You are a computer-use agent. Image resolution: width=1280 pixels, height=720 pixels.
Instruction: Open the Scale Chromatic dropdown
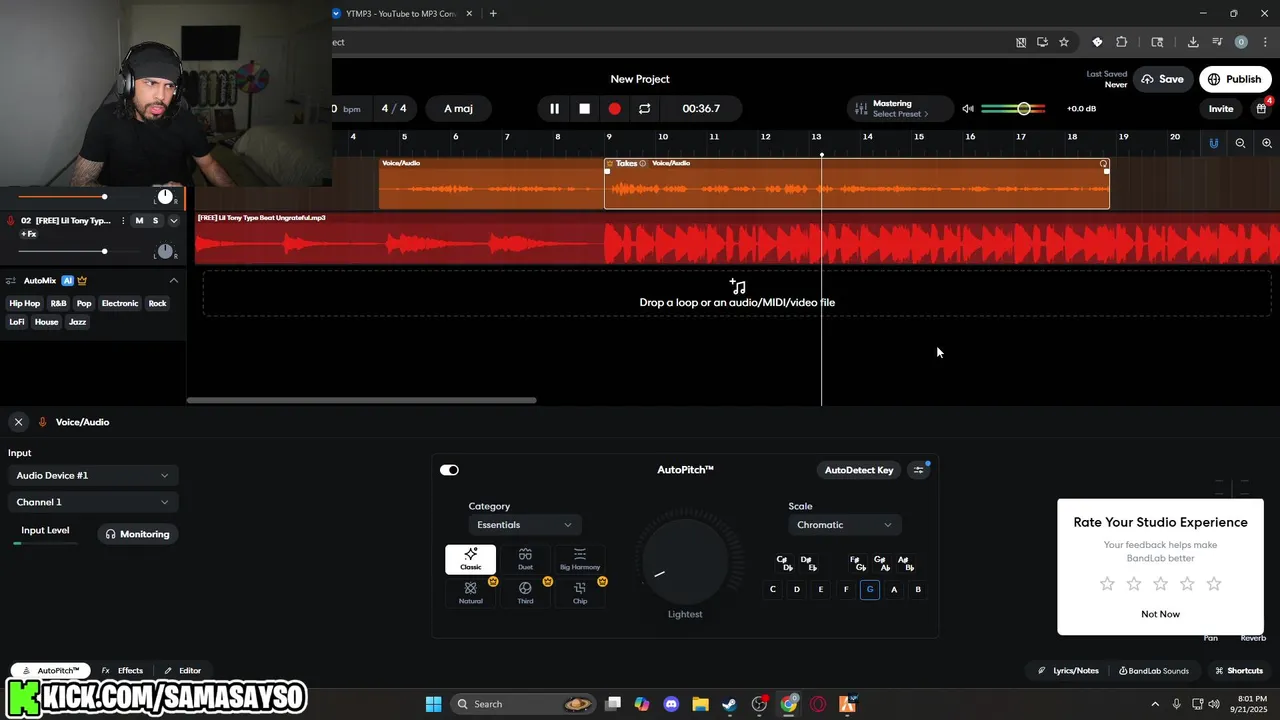click(845, 525)
